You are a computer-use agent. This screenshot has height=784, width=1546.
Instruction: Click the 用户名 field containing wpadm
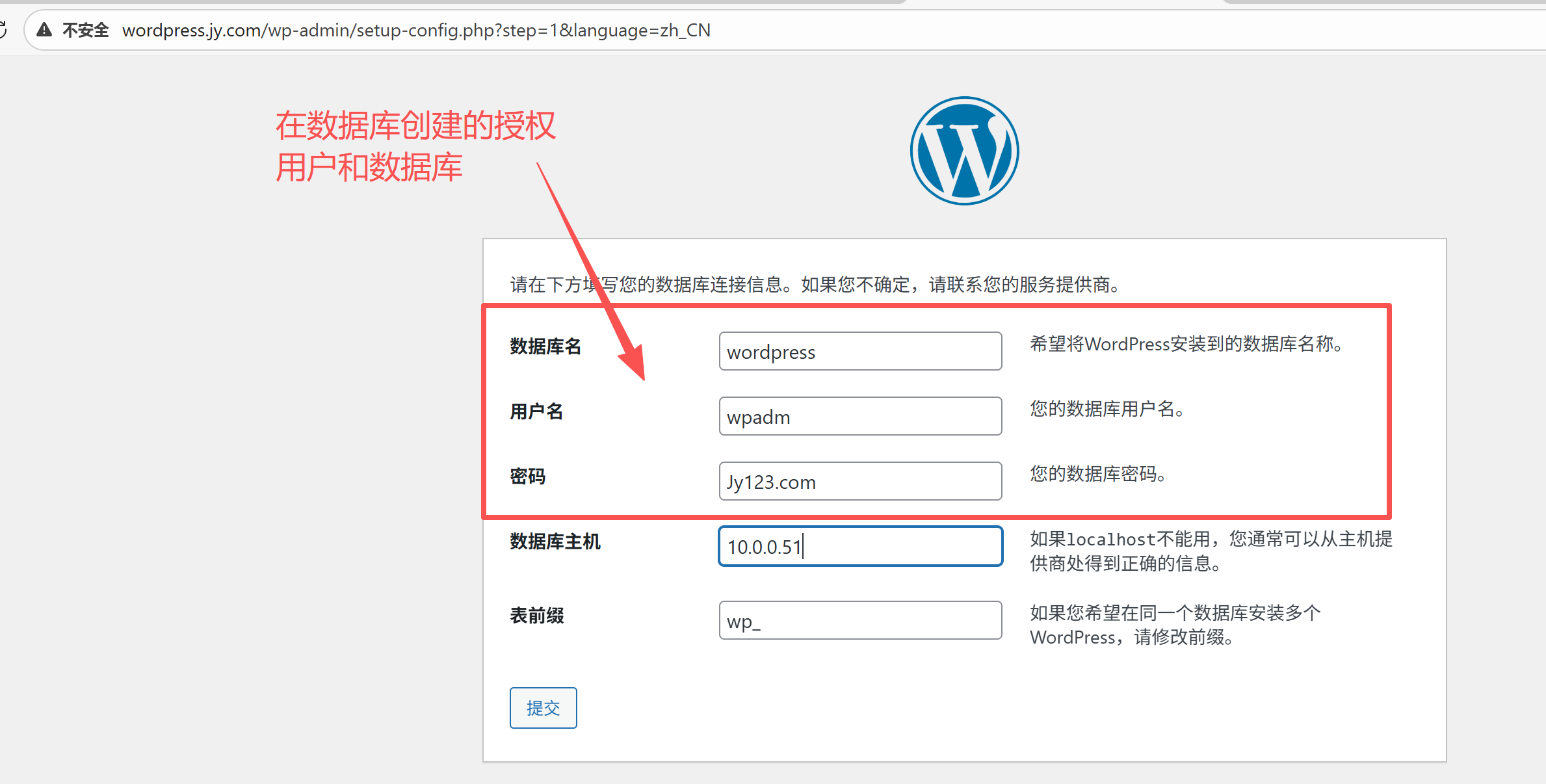click(859, 417)
